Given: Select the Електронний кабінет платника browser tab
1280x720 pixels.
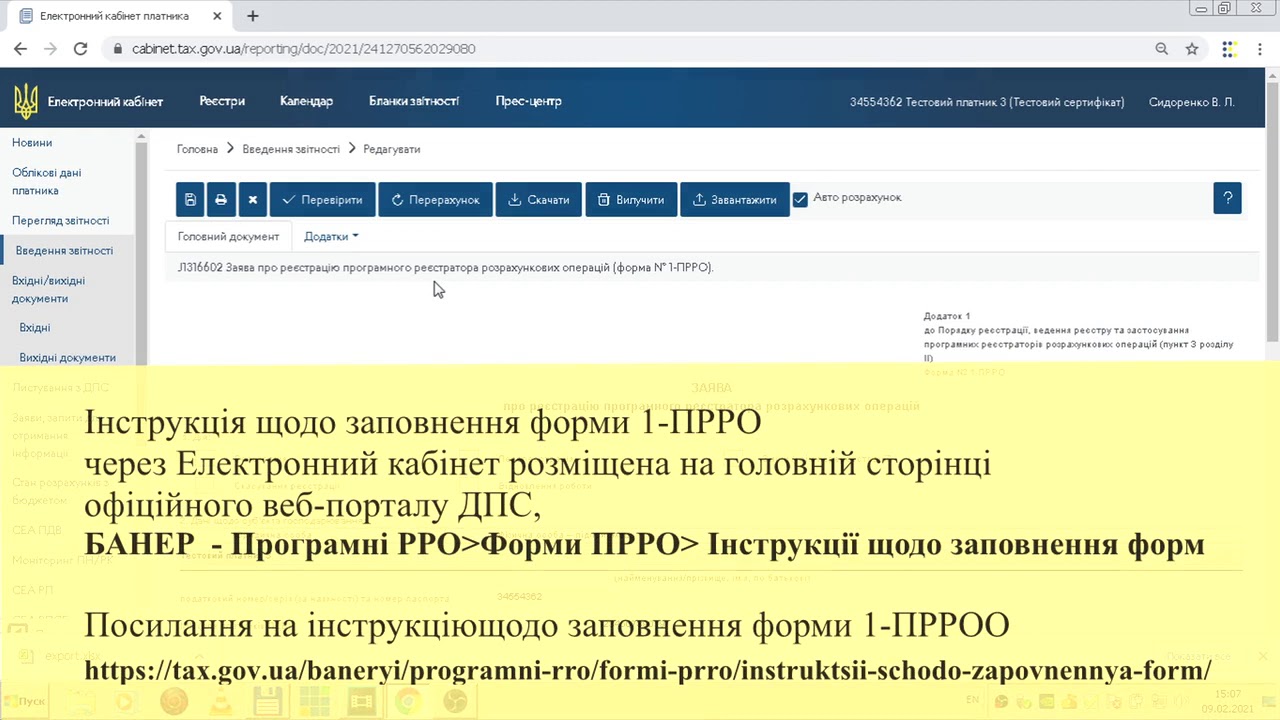Looking at the screenshot, I should click(x=120, y=16).
